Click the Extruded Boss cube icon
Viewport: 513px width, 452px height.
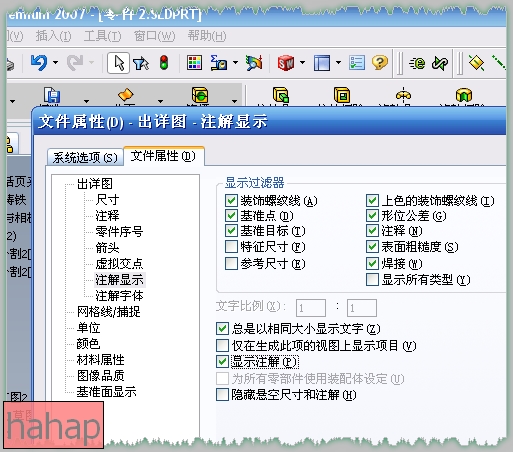coord(281,95)
